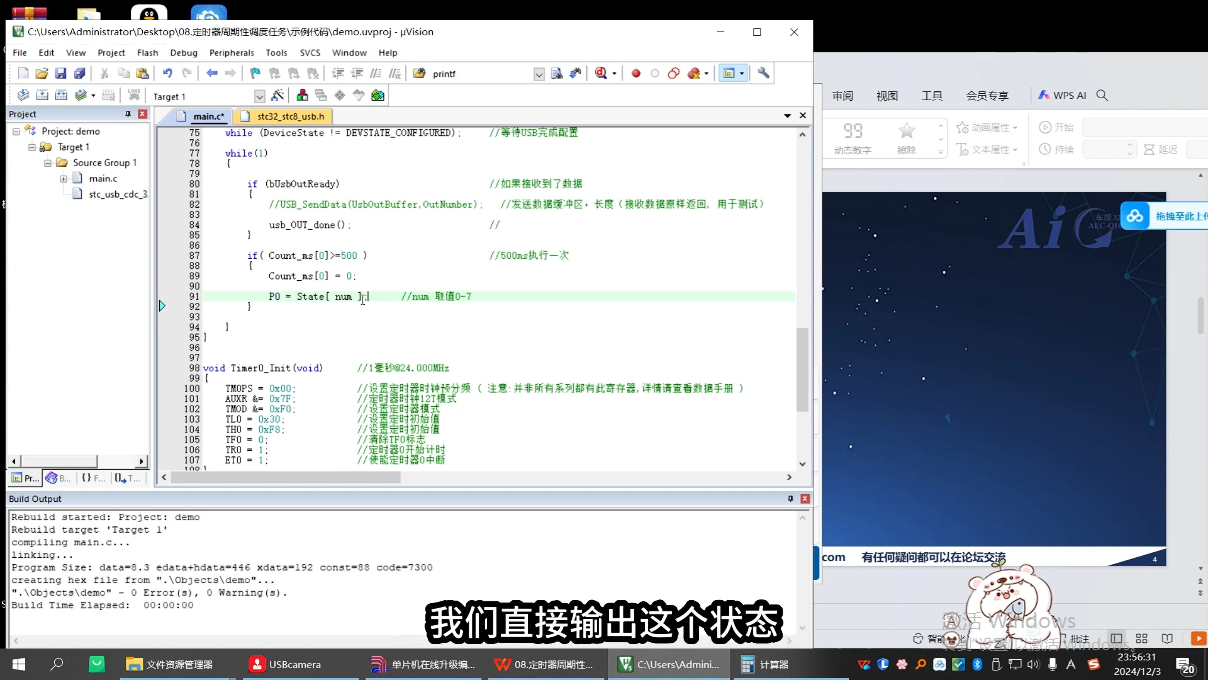The height and width of the screenshot is (680, 1208).
Task: Switch to the Functions tab in project pane
Action: click(x=93, y=478)
